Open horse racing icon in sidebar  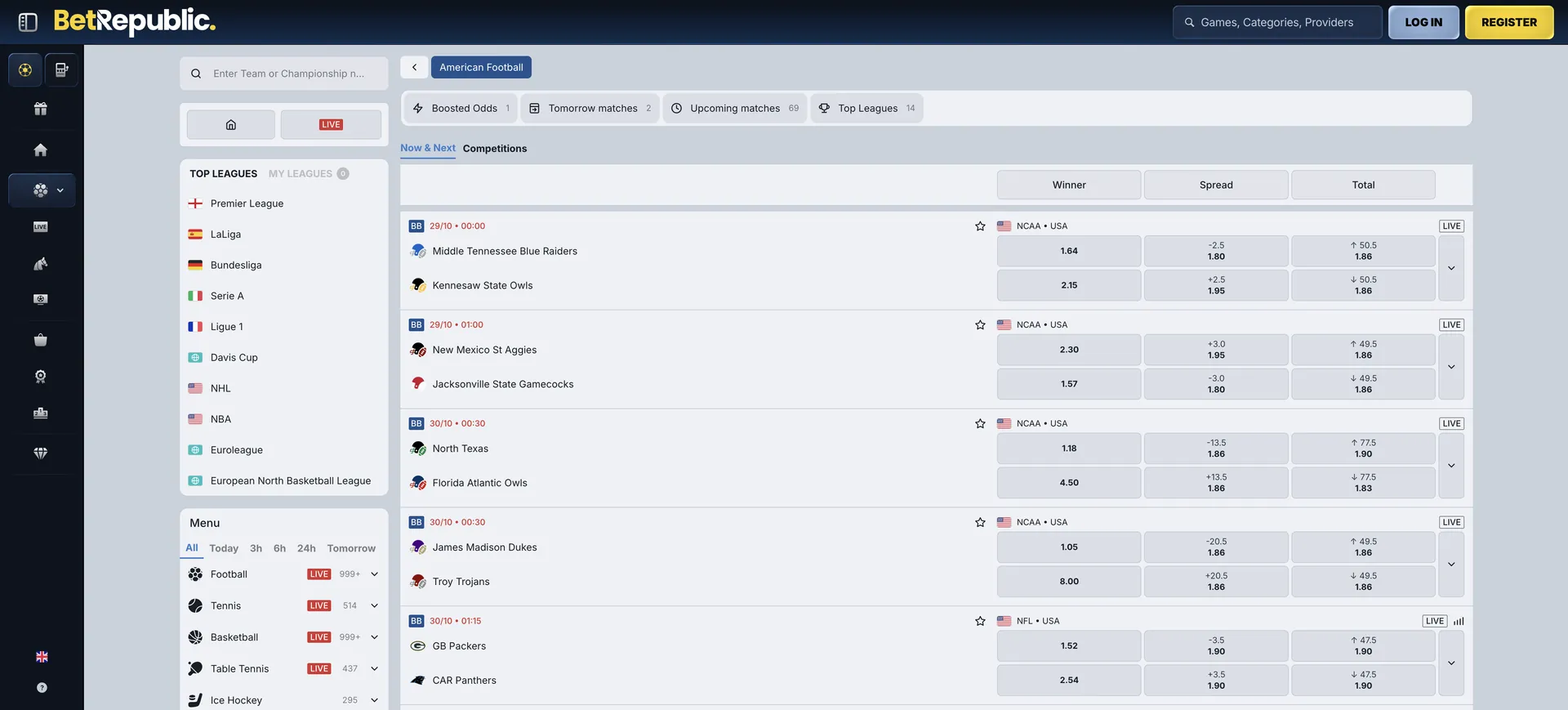point(41,263)
